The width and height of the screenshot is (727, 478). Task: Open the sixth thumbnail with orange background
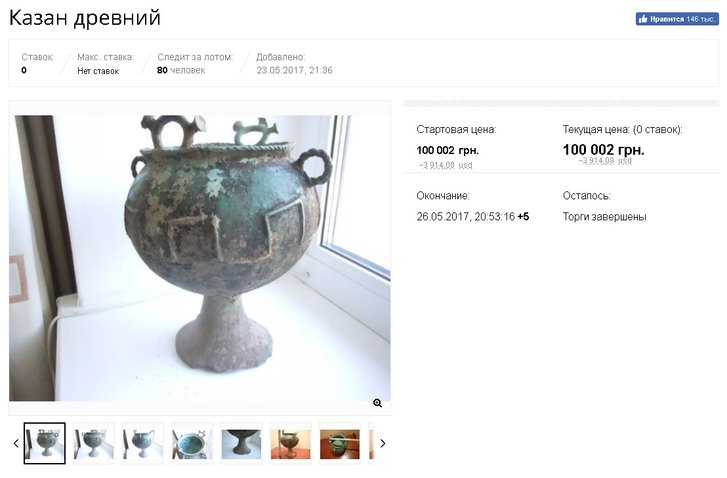[290, 443]
